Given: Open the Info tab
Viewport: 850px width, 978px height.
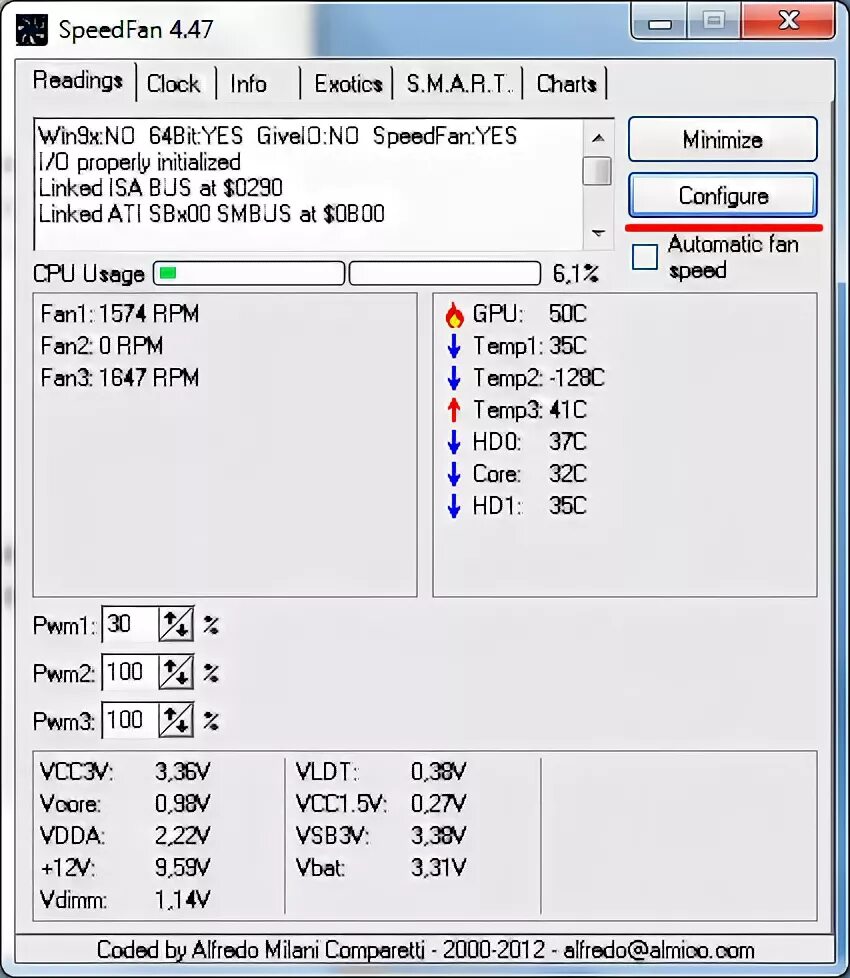Looking at the screenshot, I should (248, 84).
